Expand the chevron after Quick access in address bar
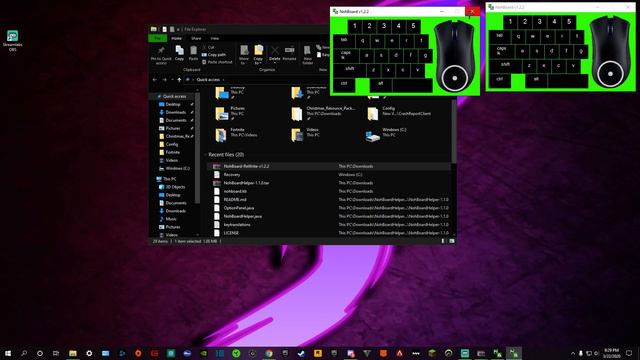Image resolution: width=640 pixels, height=360 pixels. (223, 80)
